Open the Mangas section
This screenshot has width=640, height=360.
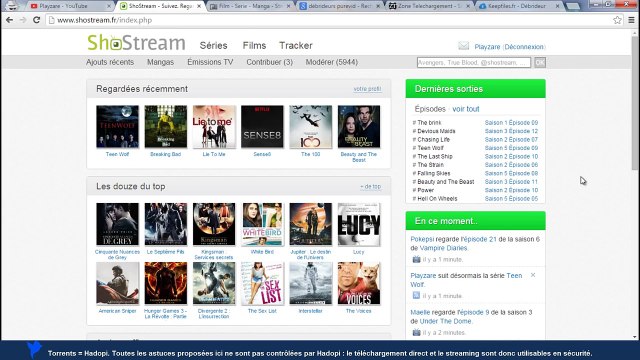coord(160,62)
